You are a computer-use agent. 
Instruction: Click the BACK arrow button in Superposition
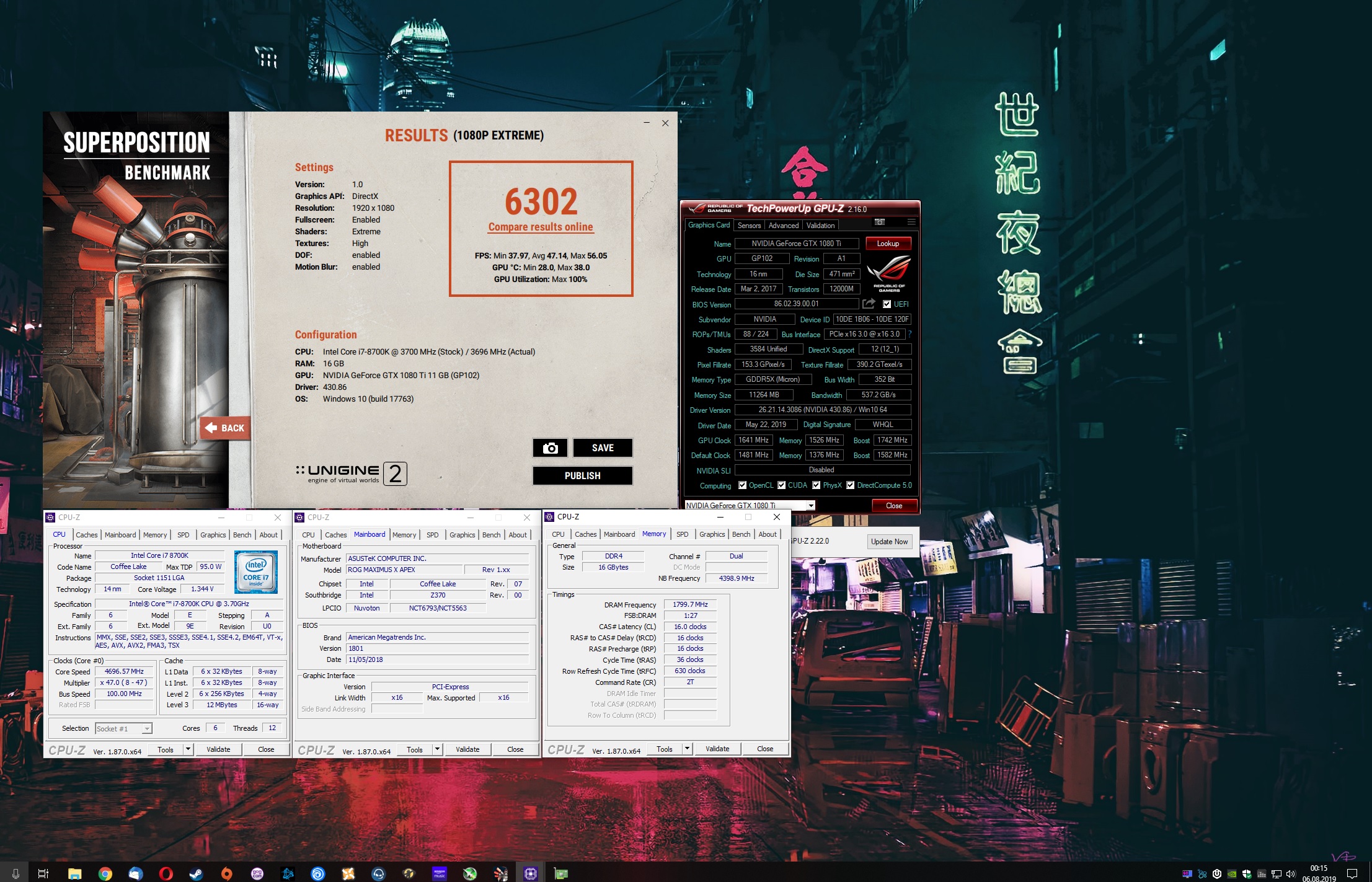pos(225,428)
